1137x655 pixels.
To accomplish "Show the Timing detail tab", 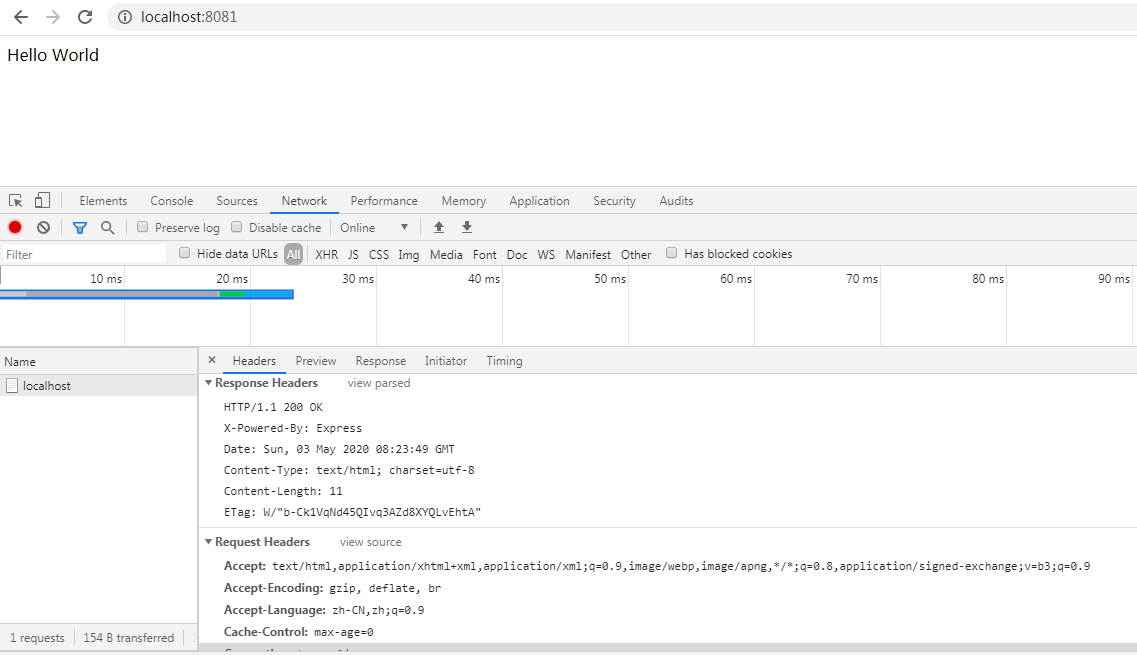I will (505, 361).
